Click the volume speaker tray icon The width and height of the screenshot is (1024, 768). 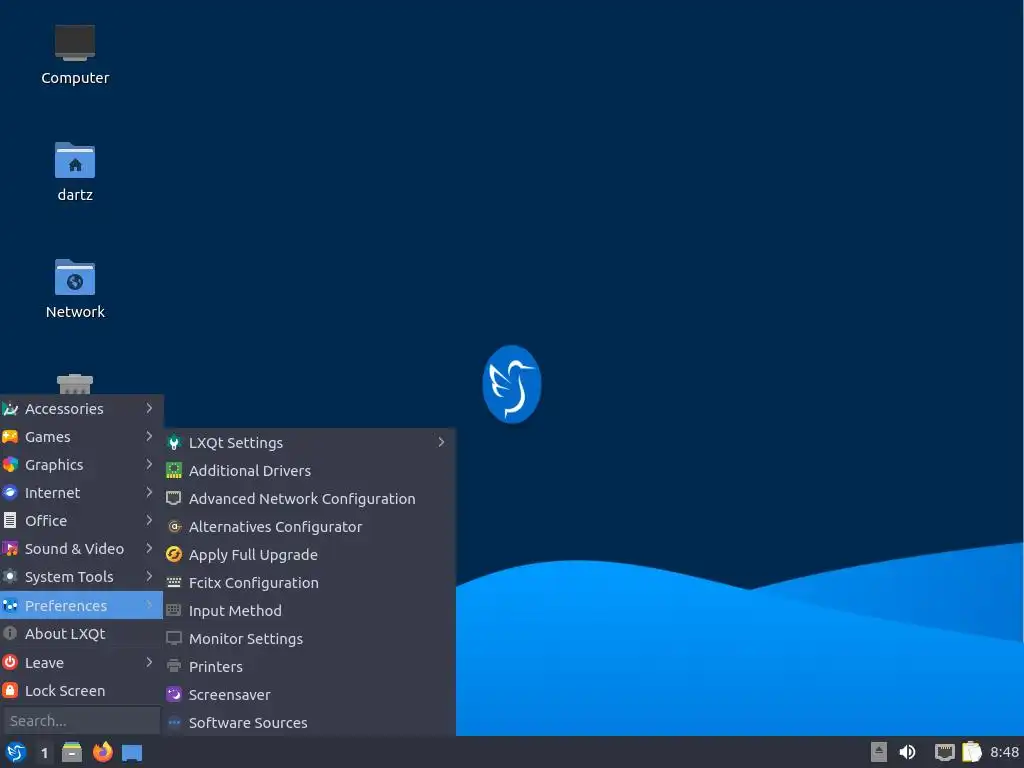pos(907,752)
